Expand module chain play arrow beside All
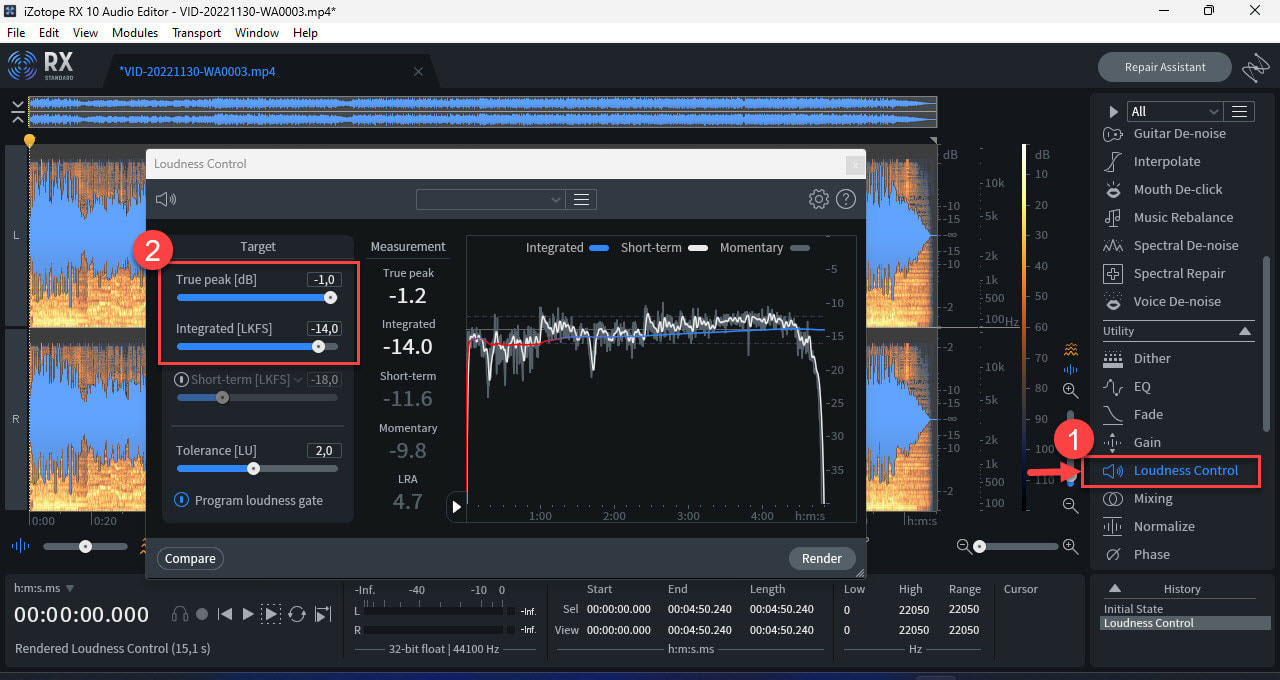This screenshot has height=680, width=1280. click(1113, 112)
